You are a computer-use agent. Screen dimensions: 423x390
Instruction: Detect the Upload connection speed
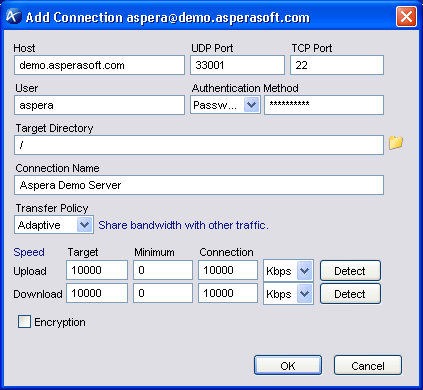coord(350,271)
